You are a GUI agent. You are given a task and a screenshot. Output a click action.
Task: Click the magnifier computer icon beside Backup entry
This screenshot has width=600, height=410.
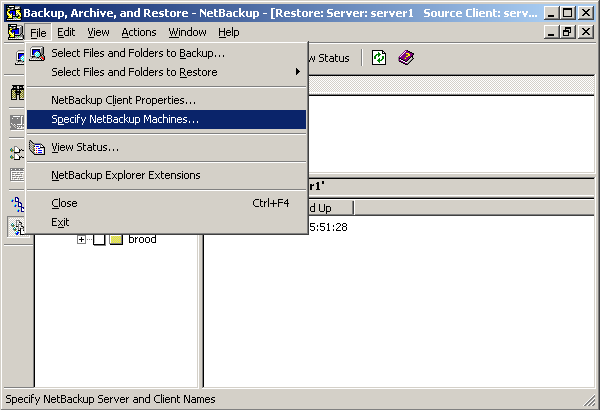coord(37,53)
